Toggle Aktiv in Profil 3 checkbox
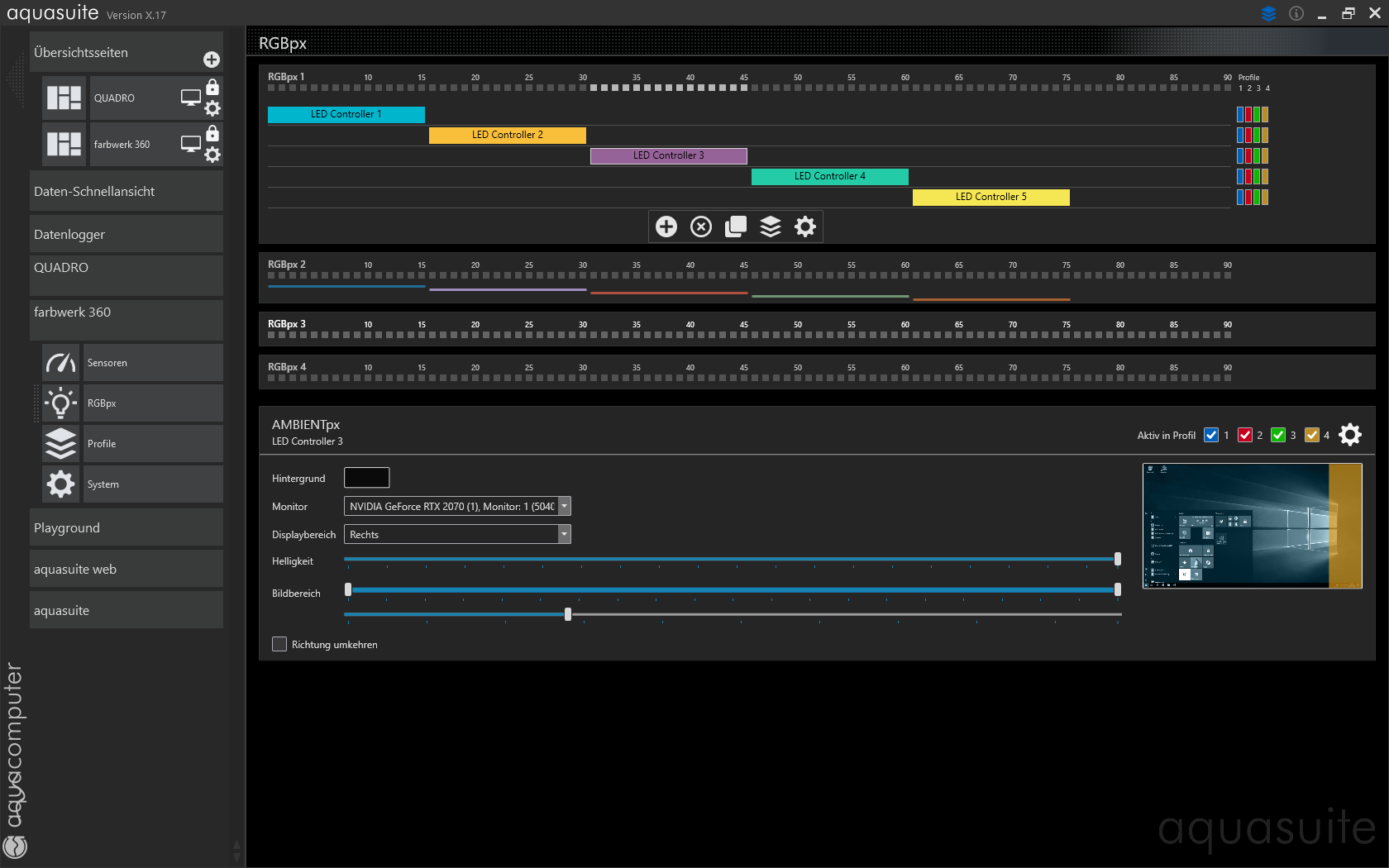The image size is (1389, 868). click(x=1278, y=435)
